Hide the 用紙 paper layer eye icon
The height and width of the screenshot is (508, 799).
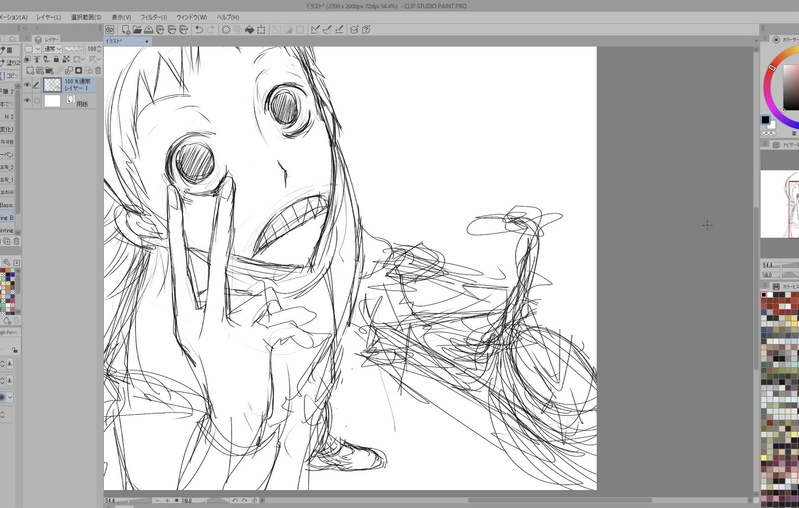(27, 100)
